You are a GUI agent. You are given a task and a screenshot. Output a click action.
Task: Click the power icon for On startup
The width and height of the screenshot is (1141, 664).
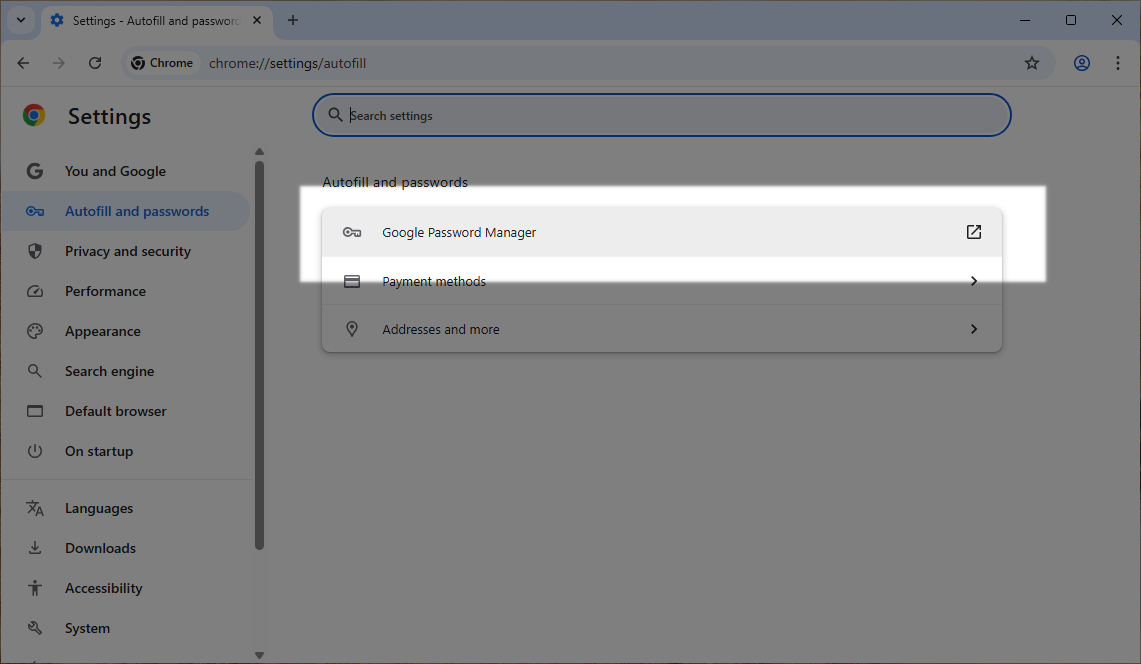pyautogui.click(x=34, y=451)
